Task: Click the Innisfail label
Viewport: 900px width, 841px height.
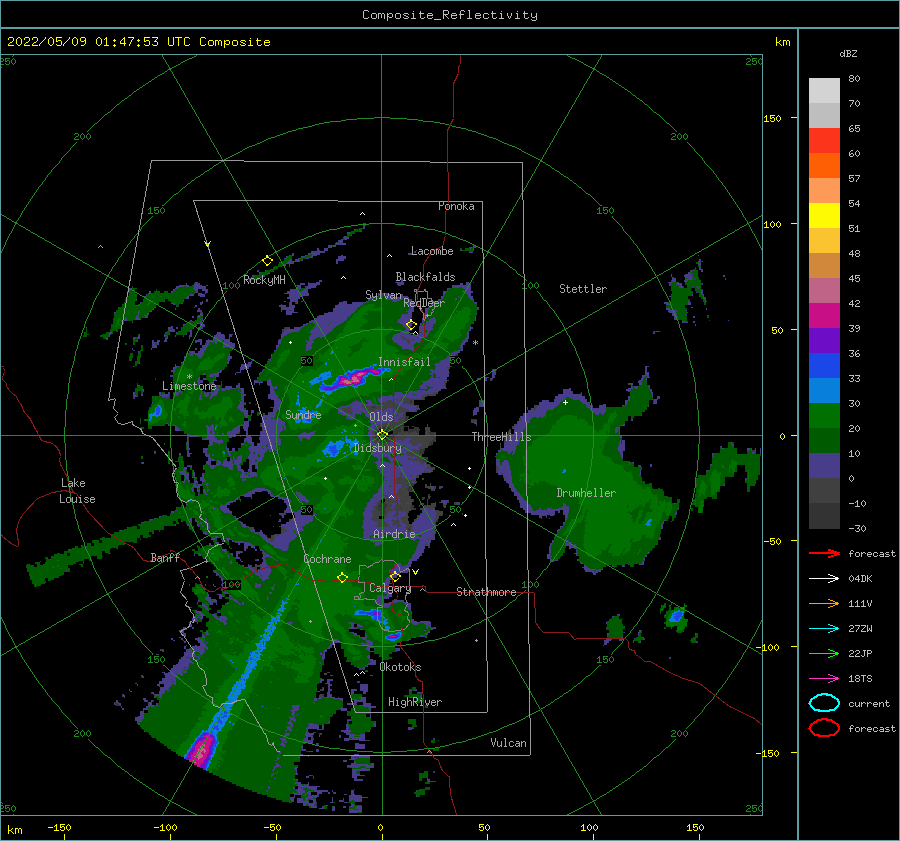Action: point(404,362)
